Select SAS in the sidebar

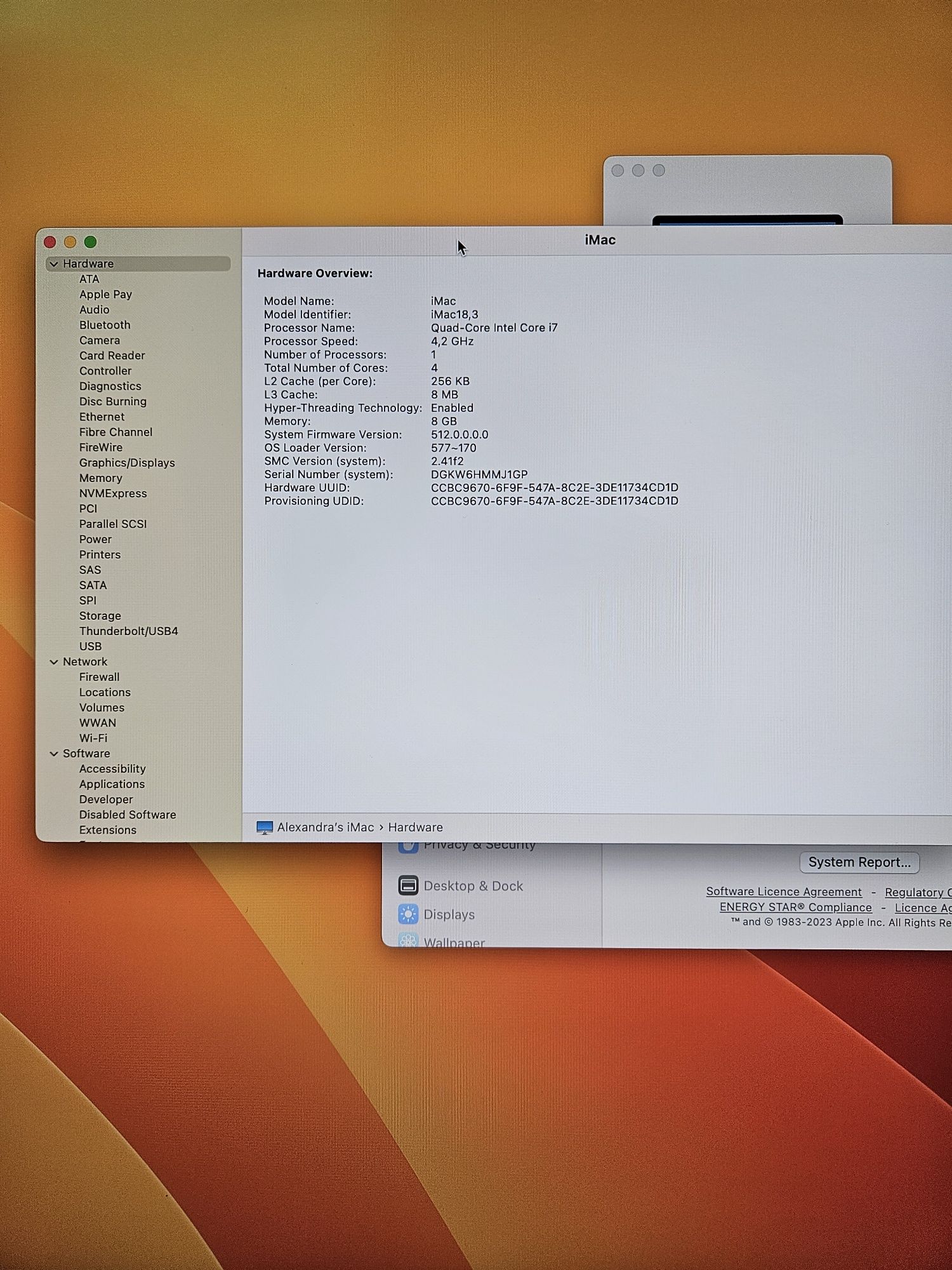[x=90, y=570]
